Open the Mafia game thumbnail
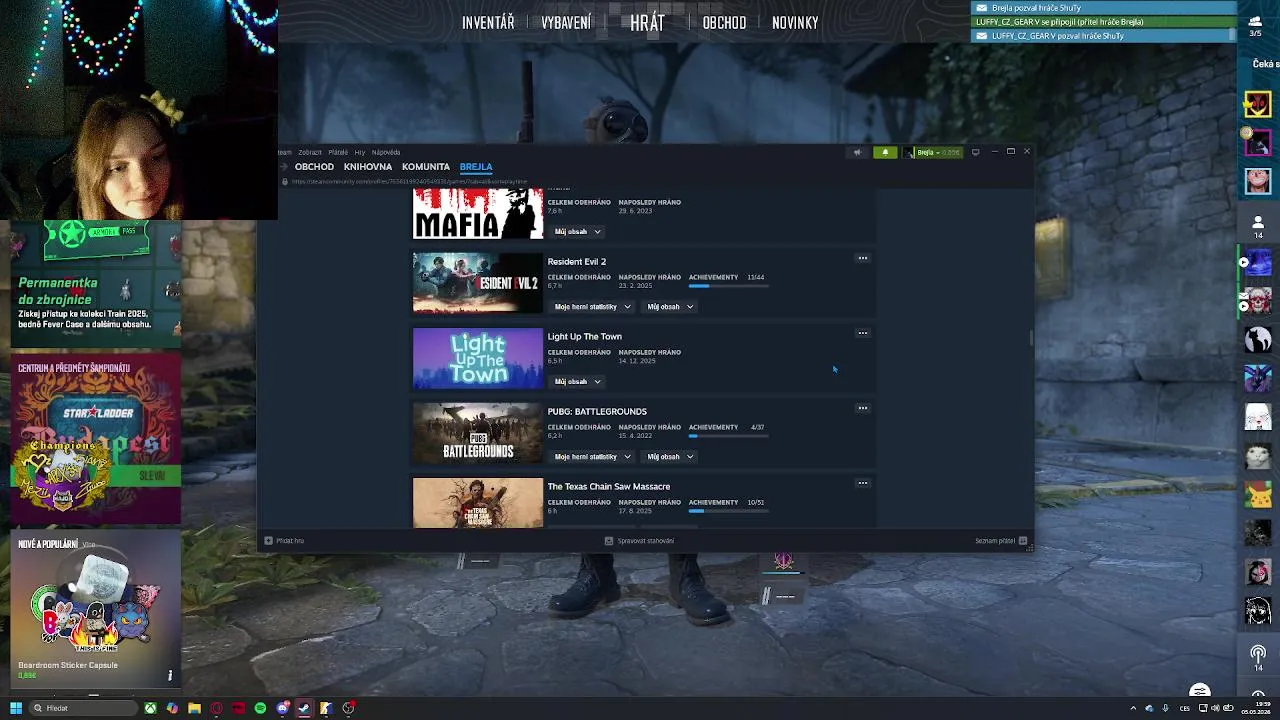Image resolution: width=1280 pixels, height=720 pixels. (478, 214)
